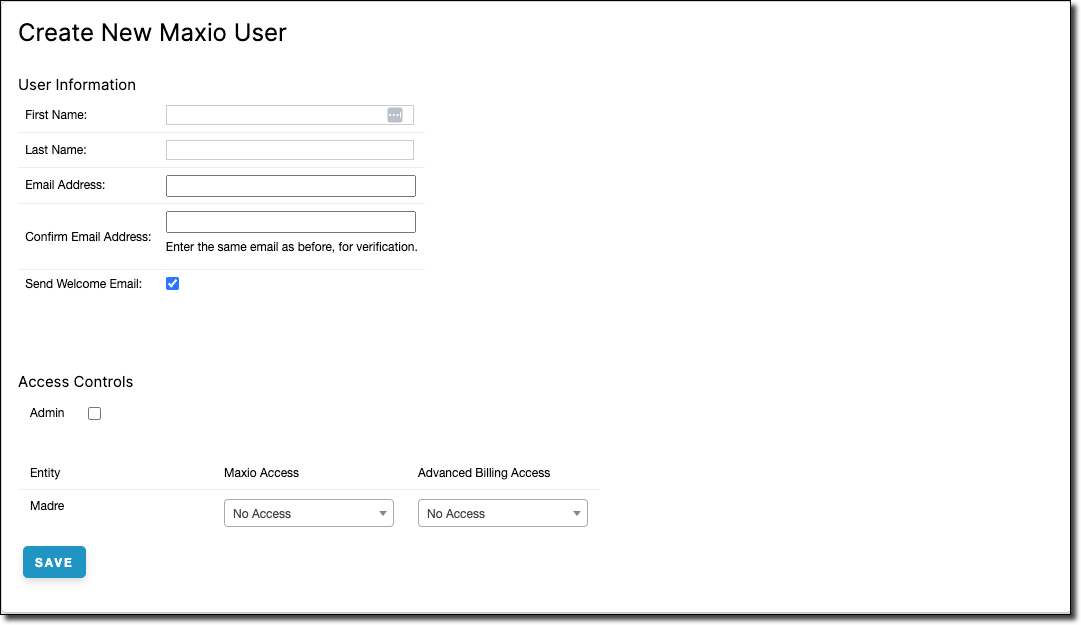Select the Email Address text box
The width and height of the screenshot is (1081, 625).
click(x=291, y=185)
